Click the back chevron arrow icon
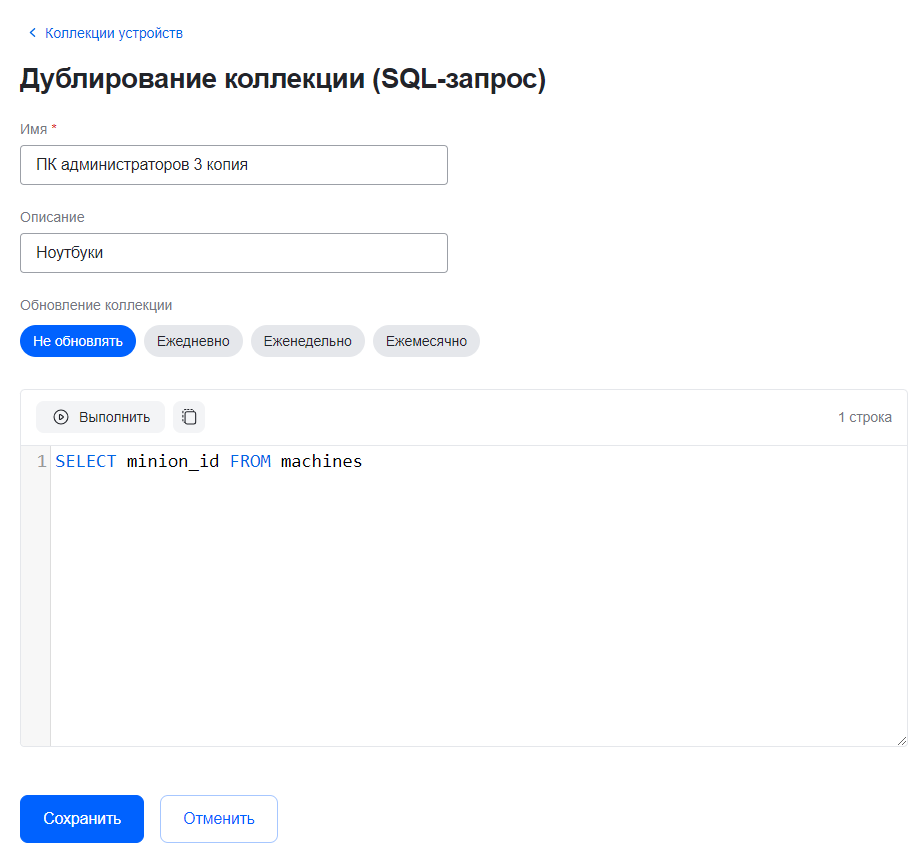923x853 pixels. click(x=32, y=33)
